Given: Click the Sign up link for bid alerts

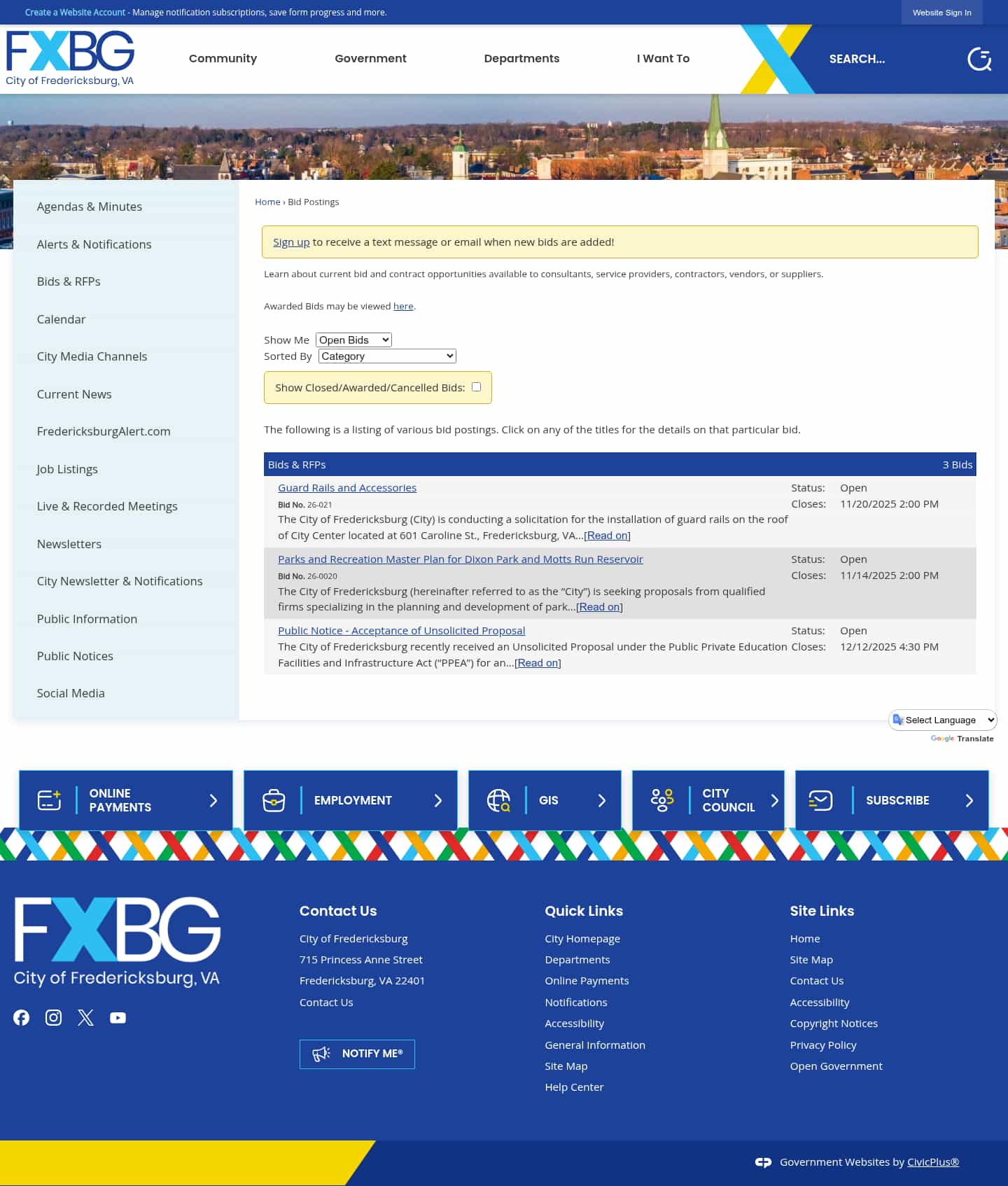Looking at the screenshot, I should [x=291, y=242].
